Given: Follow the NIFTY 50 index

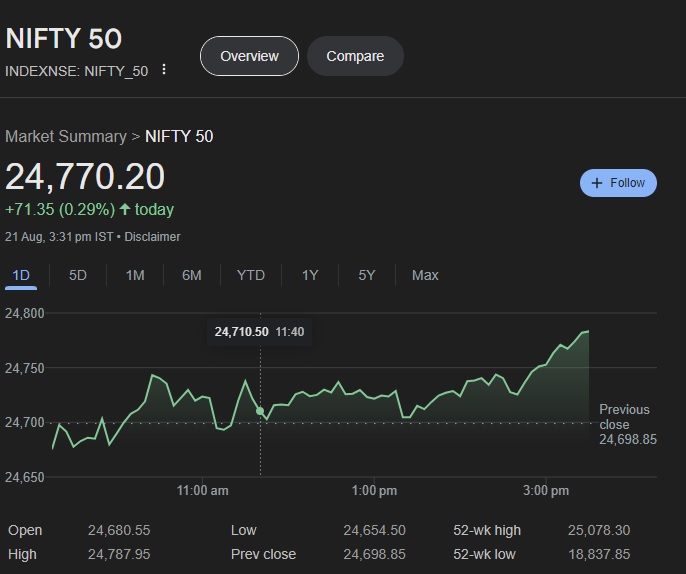Looking at the screenshot, I should (x=618, y=183).
